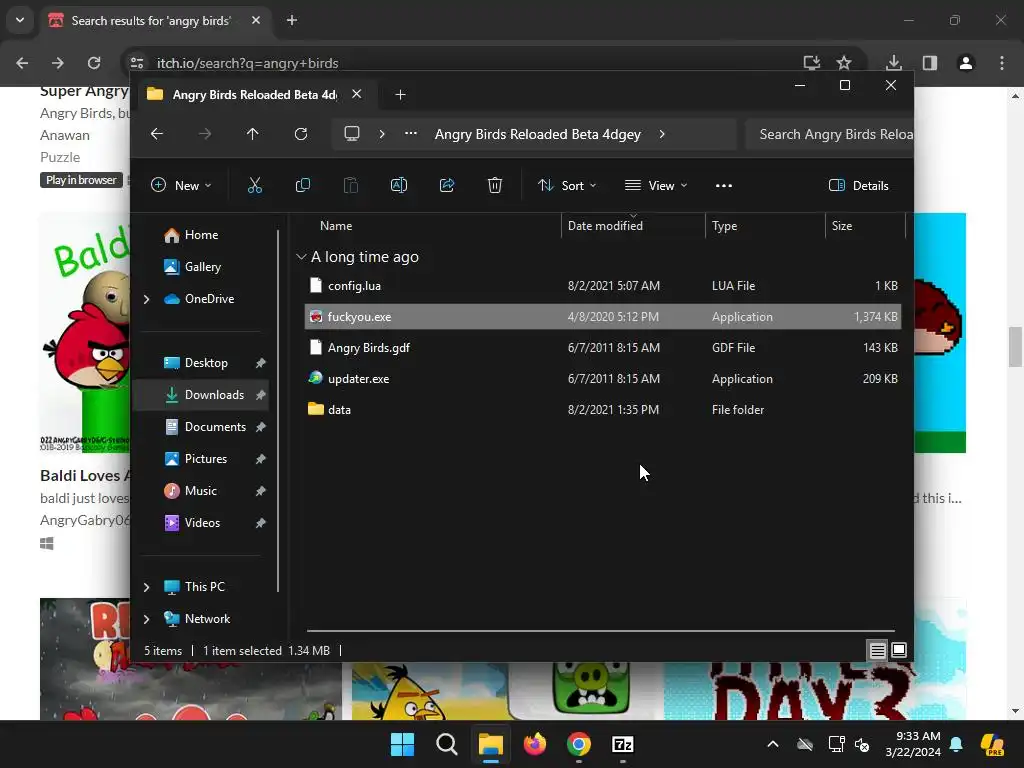Close the Explorer folder tab

(x=357, y=94)
